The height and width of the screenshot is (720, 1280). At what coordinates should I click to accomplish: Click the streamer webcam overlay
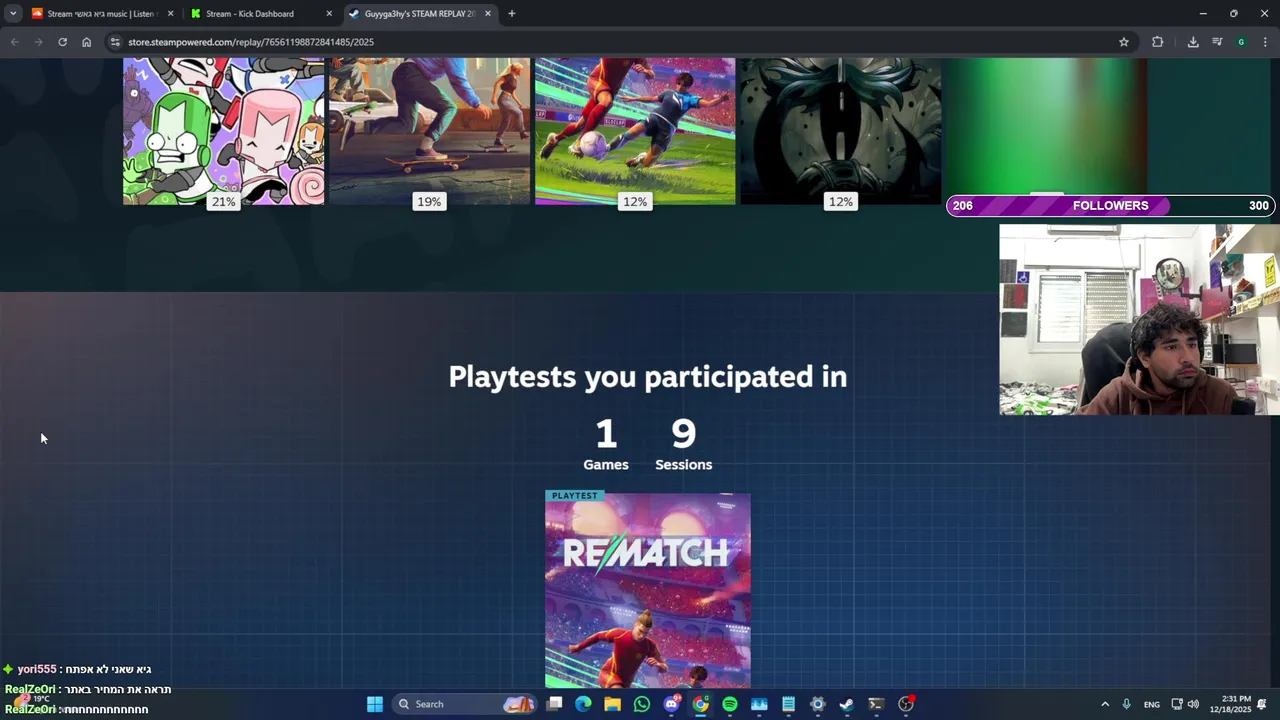(1139, 319)
